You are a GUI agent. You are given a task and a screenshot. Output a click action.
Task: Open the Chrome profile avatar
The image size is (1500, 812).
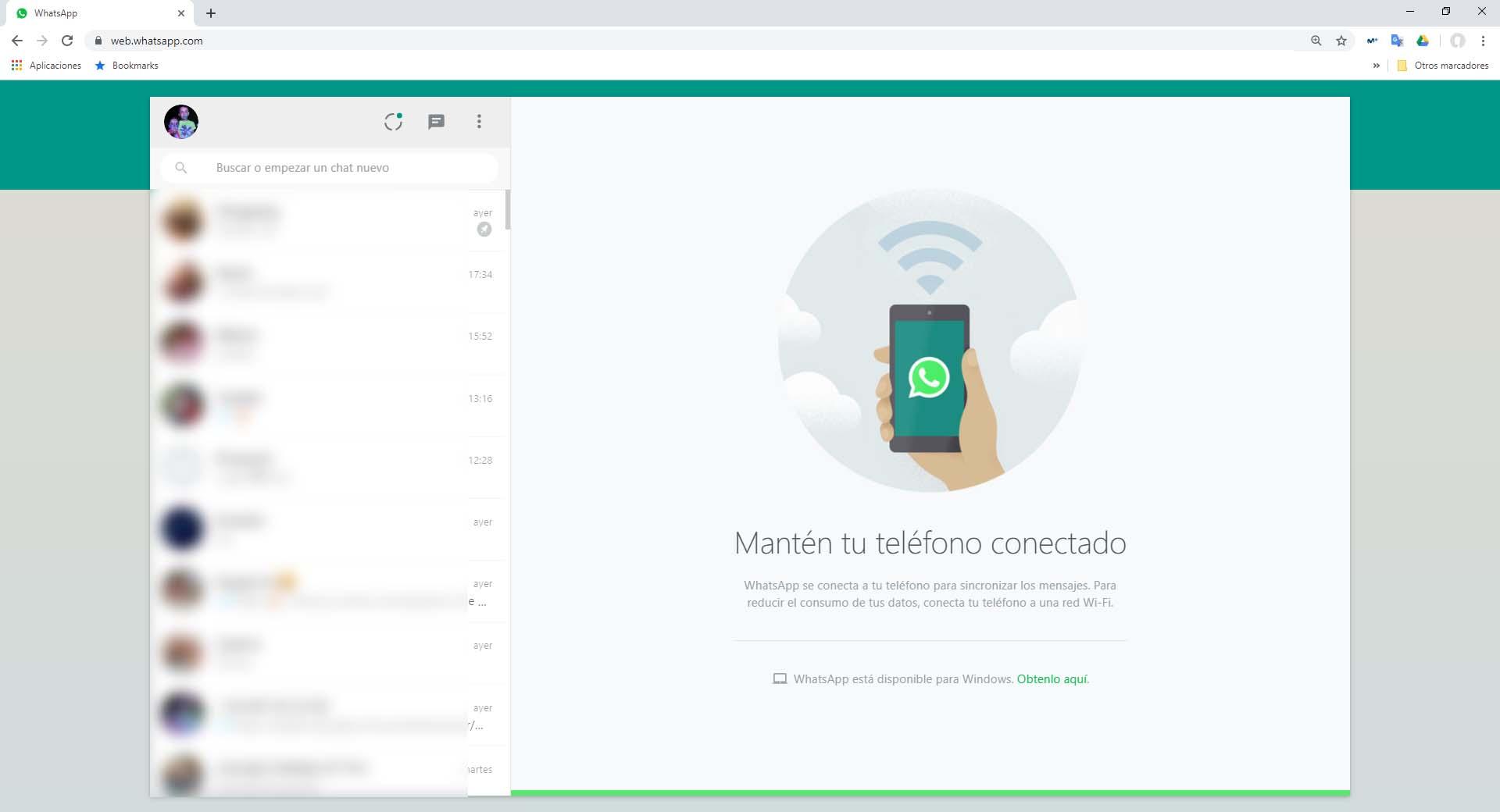pyautogui.click(x=1457, y=41)
